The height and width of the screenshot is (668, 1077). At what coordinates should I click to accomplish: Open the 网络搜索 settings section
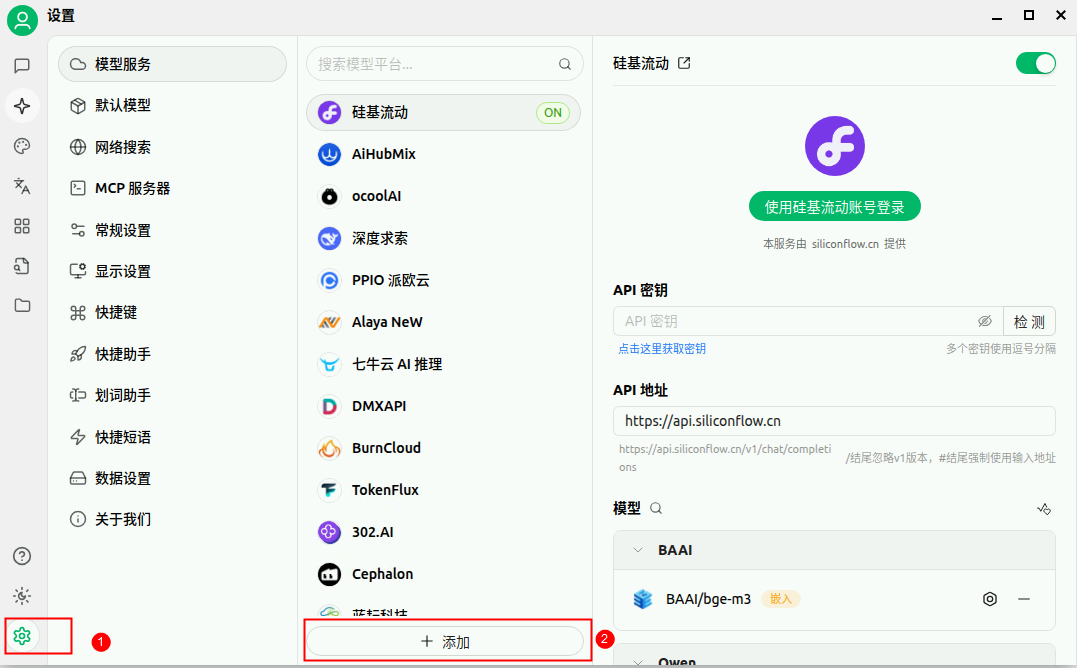pos(172,147)
